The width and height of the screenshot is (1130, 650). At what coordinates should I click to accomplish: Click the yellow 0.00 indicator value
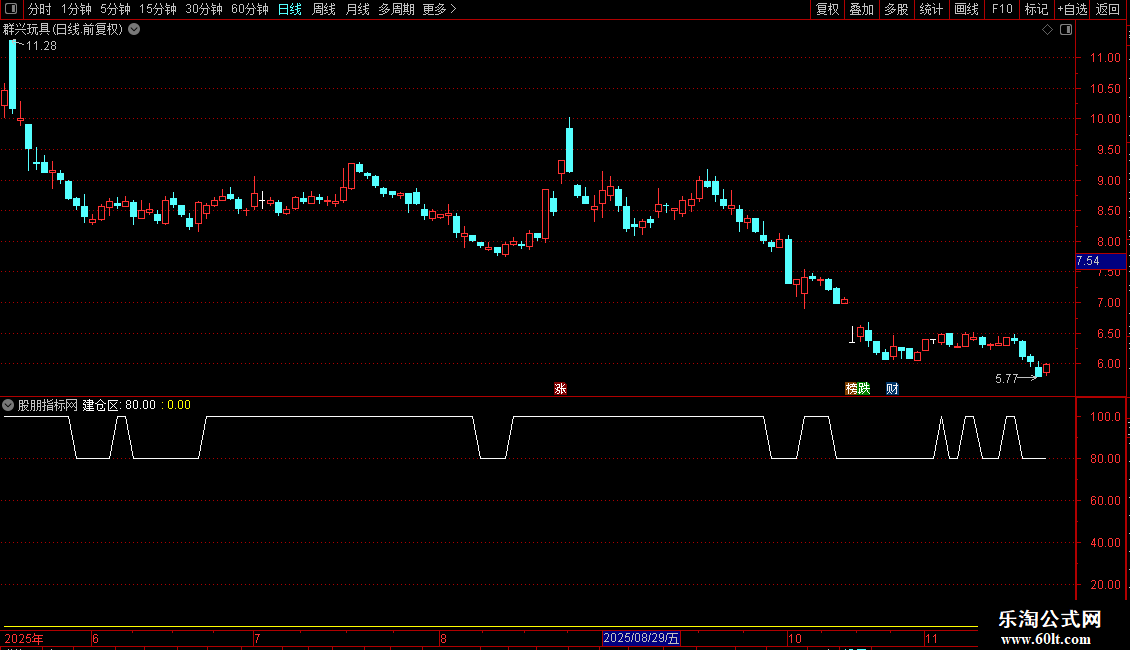pyautogui.click(x=179, y=405)
